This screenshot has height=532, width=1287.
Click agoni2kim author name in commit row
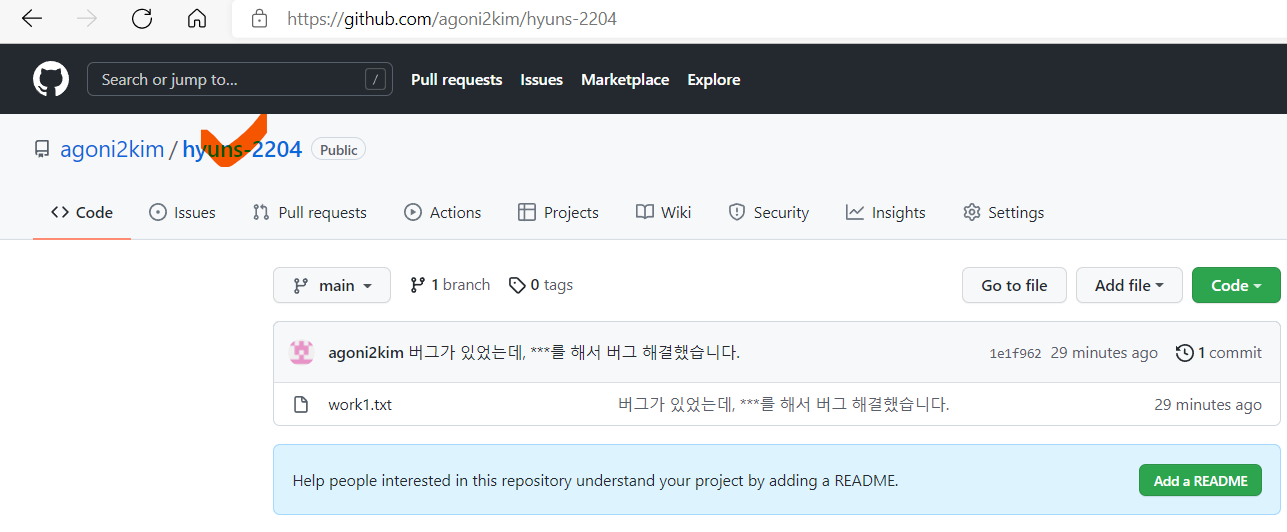(x=366, y=352)
